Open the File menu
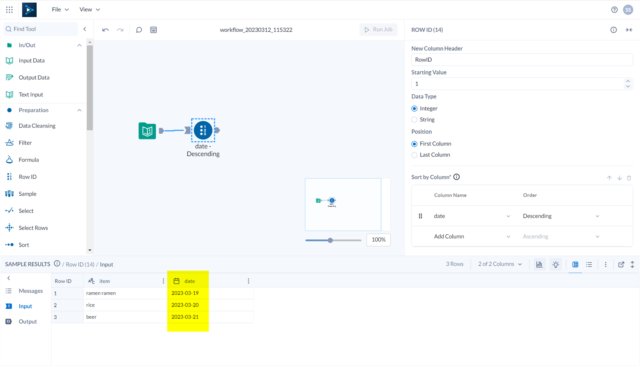The image size is (640, 366). tap(60, 9)
